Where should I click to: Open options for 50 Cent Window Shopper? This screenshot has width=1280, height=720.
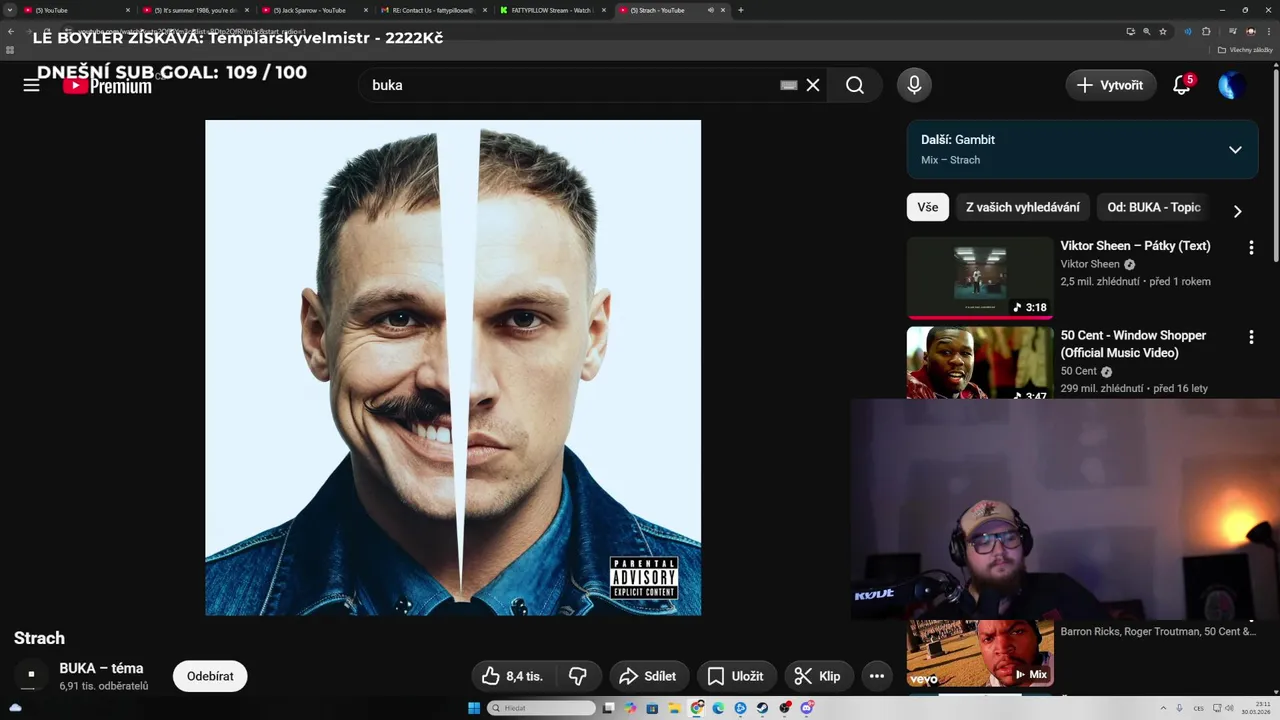1250,338
